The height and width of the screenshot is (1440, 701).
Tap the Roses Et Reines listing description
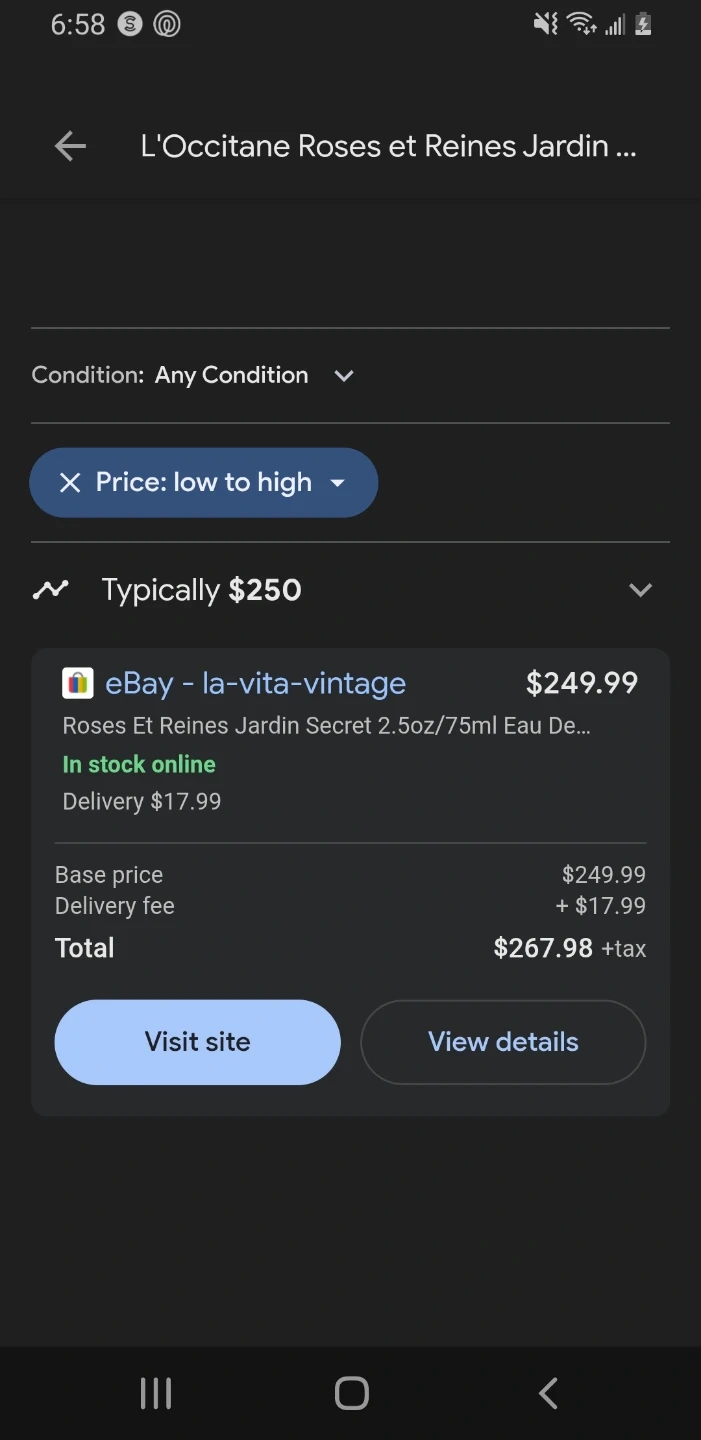[x=326, y=726]
